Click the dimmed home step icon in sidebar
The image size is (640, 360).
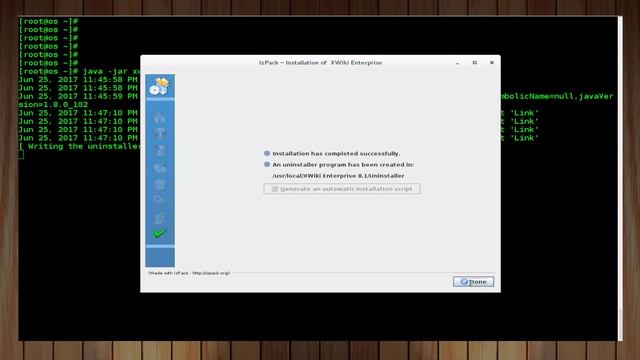160,118
